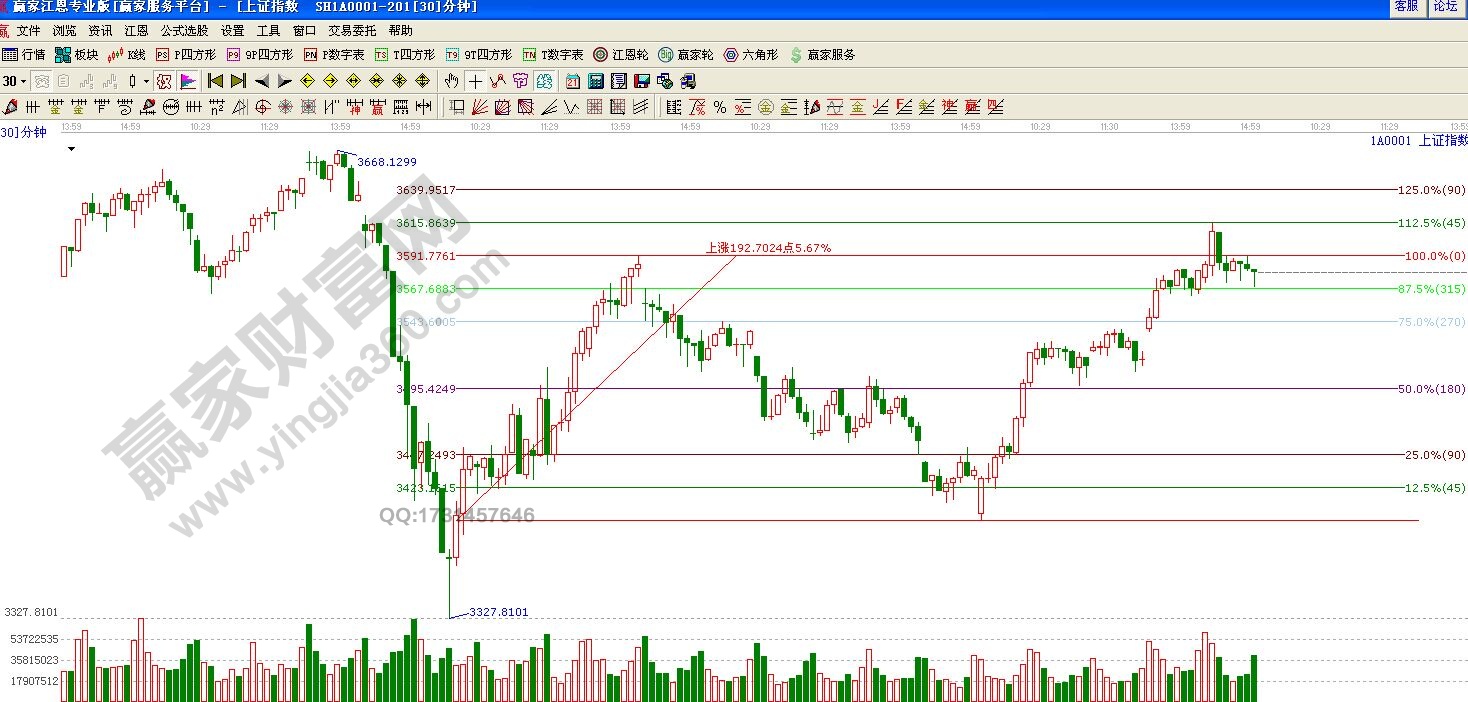Expand the small black triangle under 30分钟
The width and height of the screenshot is (1468, 702).
tap(71, 149)
